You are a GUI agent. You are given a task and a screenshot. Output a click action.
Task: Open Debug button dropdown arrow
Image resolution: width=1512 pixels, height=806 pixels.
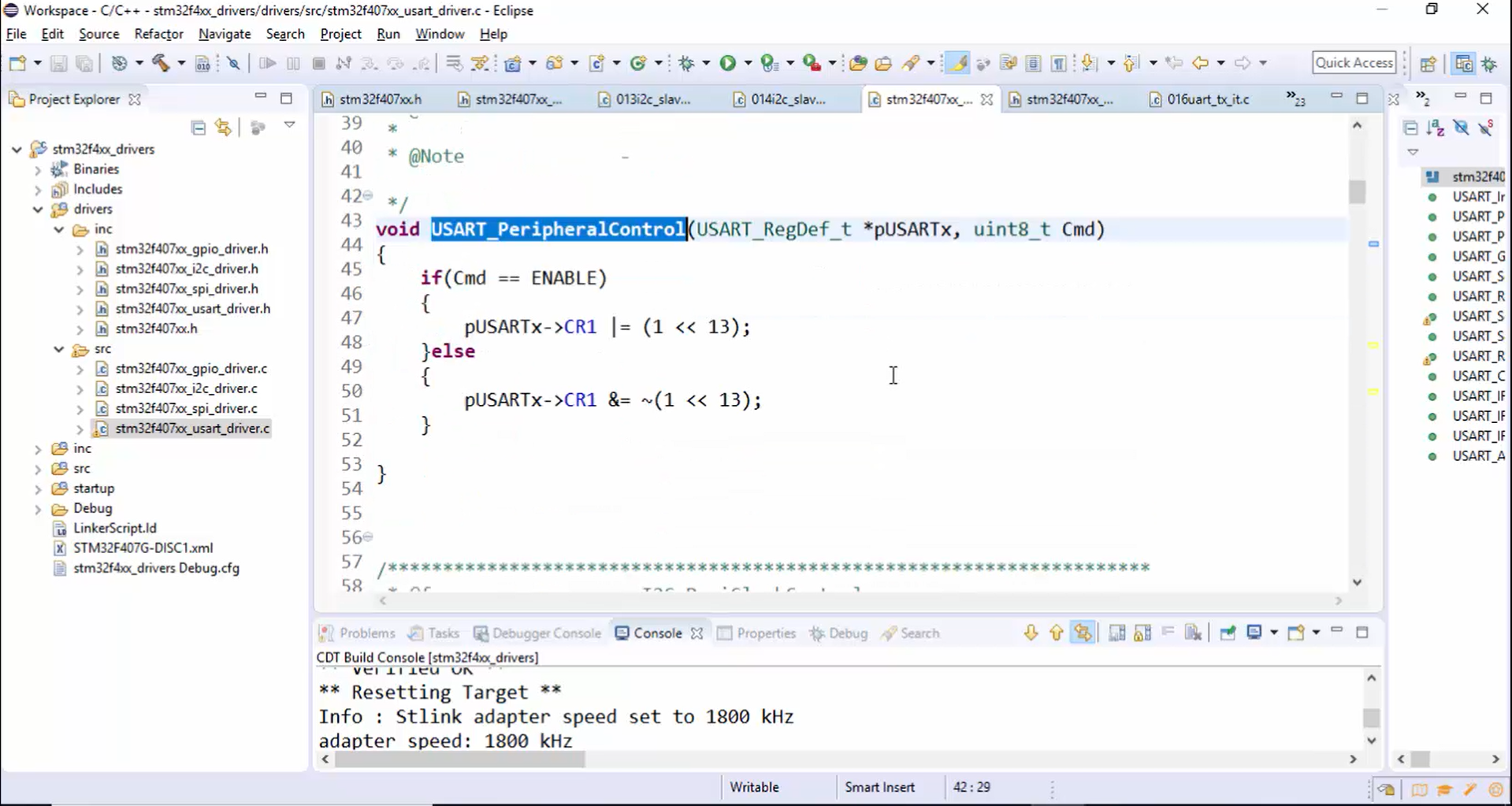[705, 63]
